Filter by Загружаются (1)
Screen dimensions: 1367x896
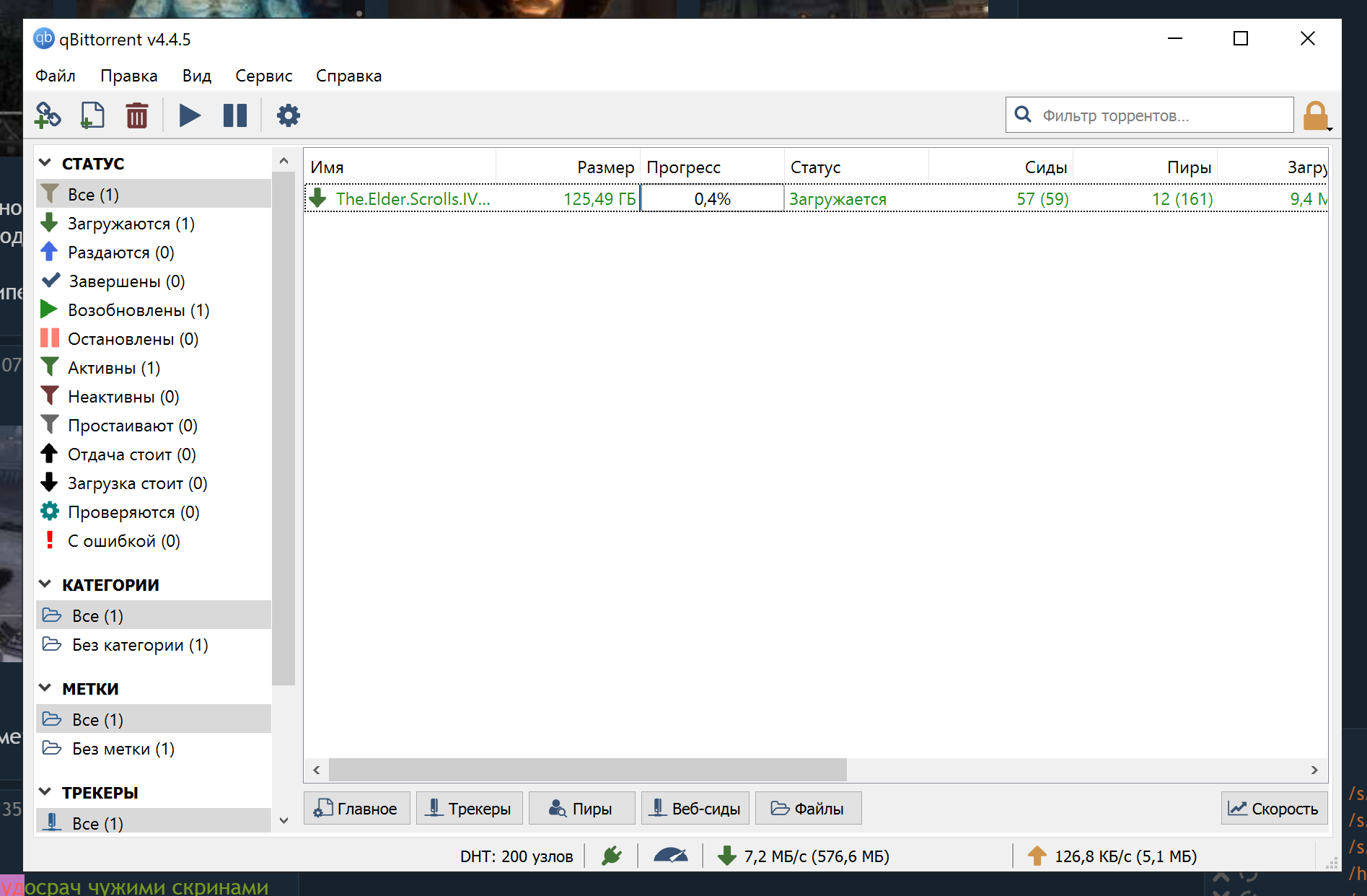[x=154, y=224]
